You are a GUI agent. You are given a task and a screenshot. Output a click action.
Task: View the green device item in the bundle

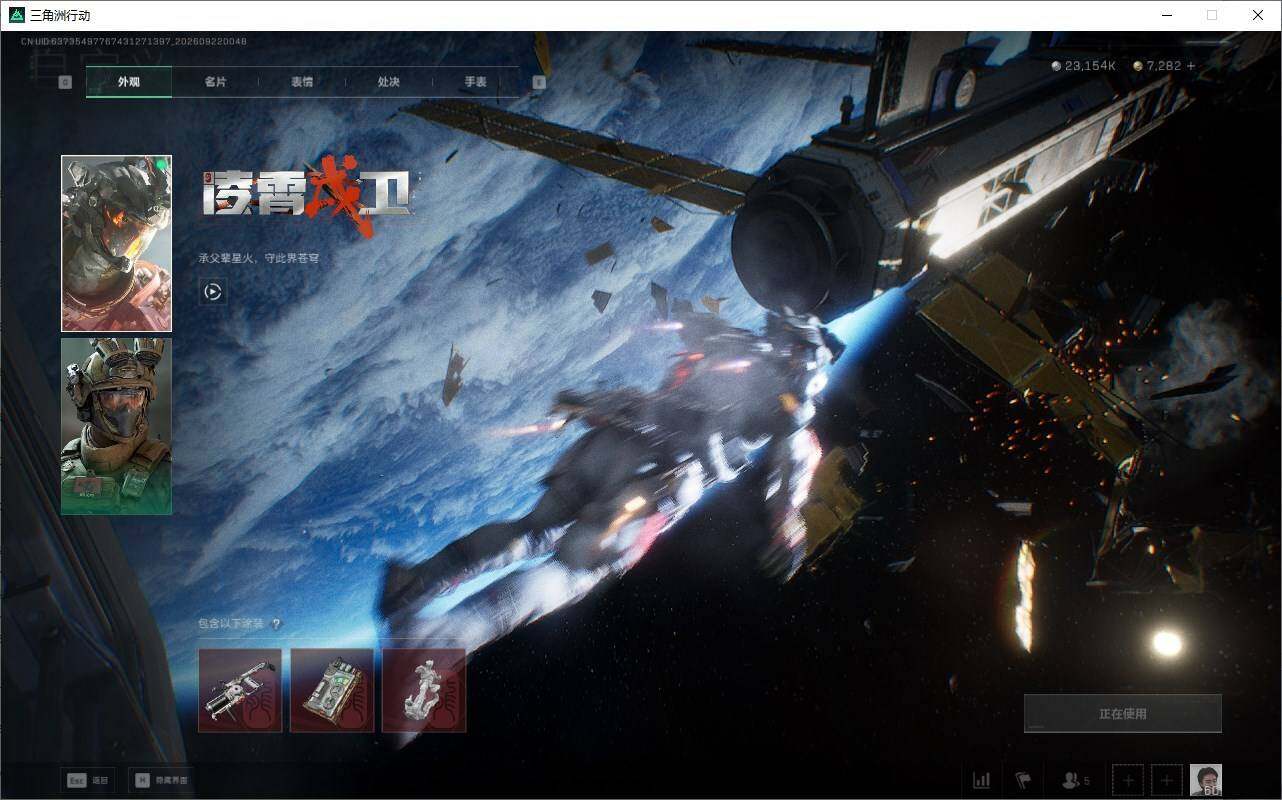click(x=332, y=690)
